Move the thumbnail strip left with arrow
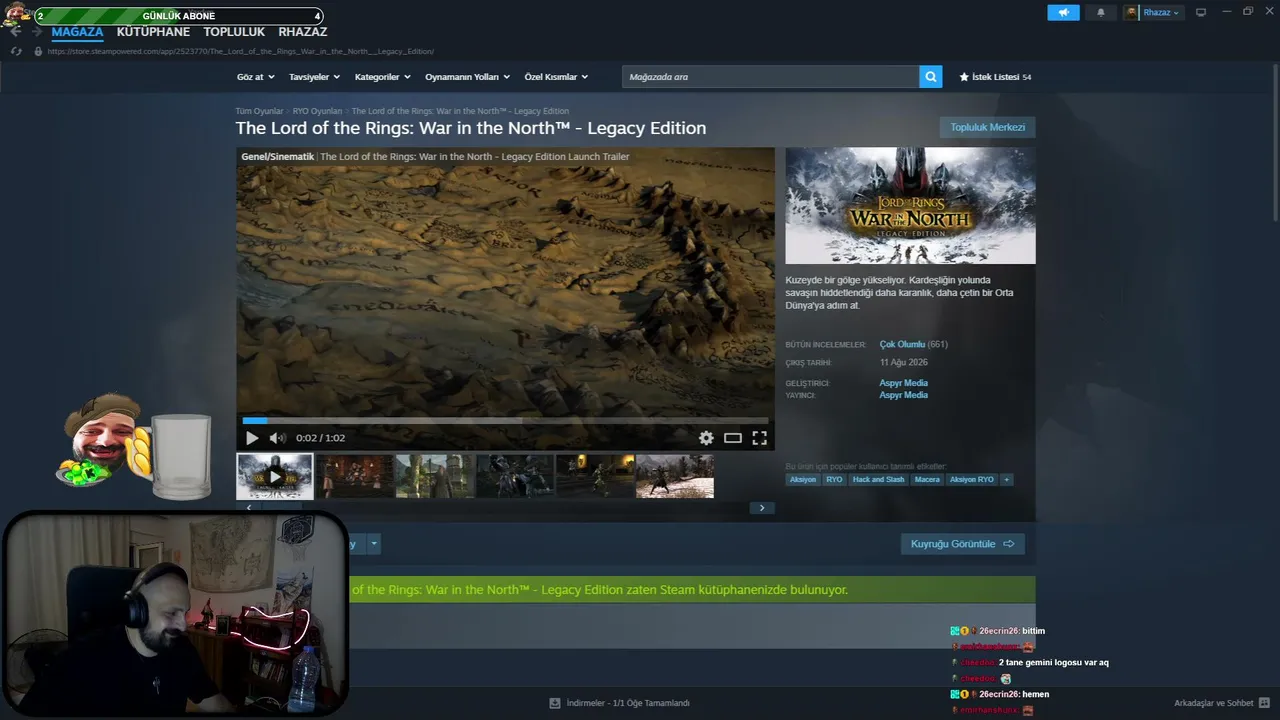This screenshot has height=720, width=1280. [249, 508]
